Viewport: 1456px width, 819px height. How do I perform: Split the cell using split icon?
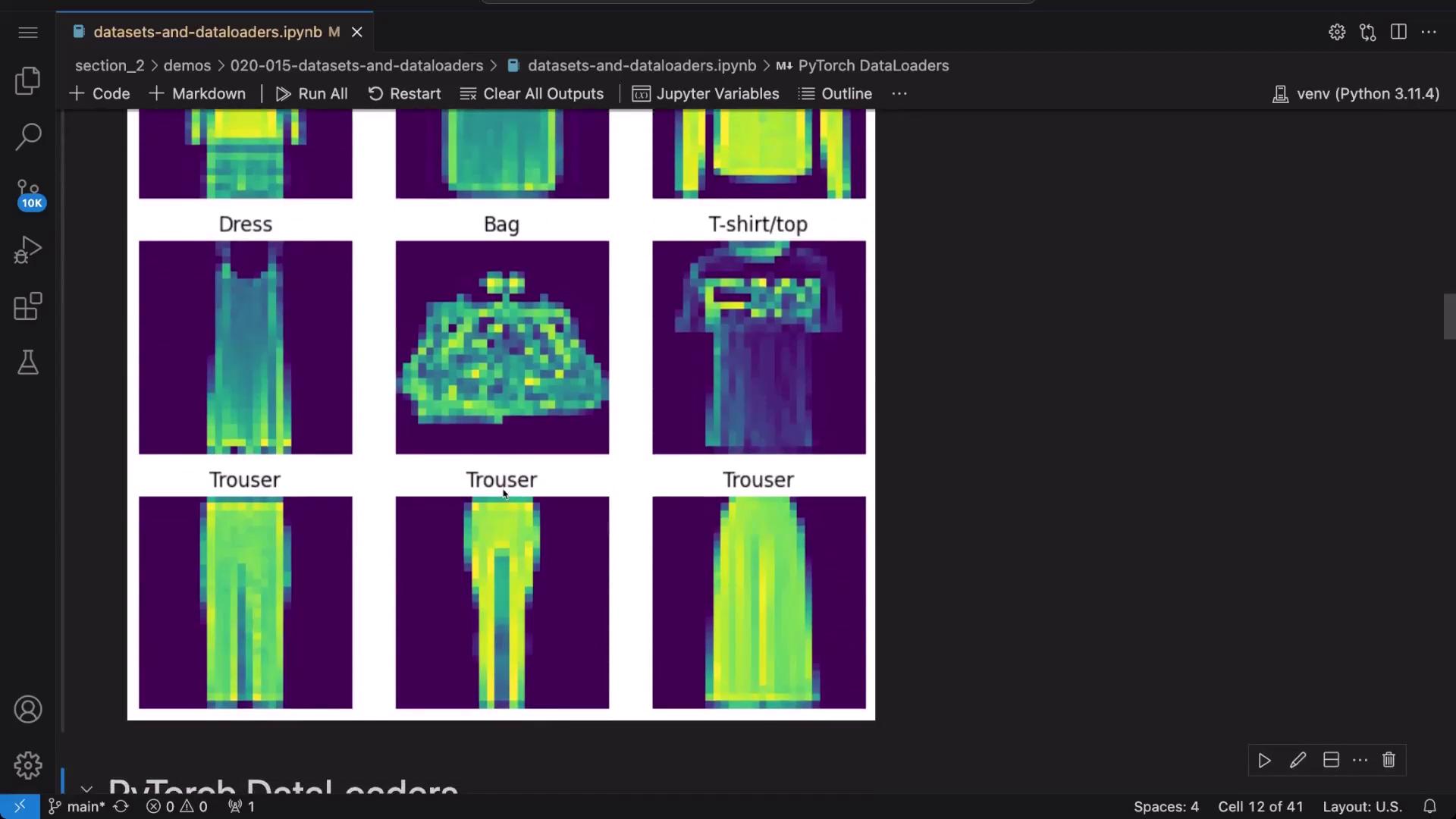pos(1330,760)
